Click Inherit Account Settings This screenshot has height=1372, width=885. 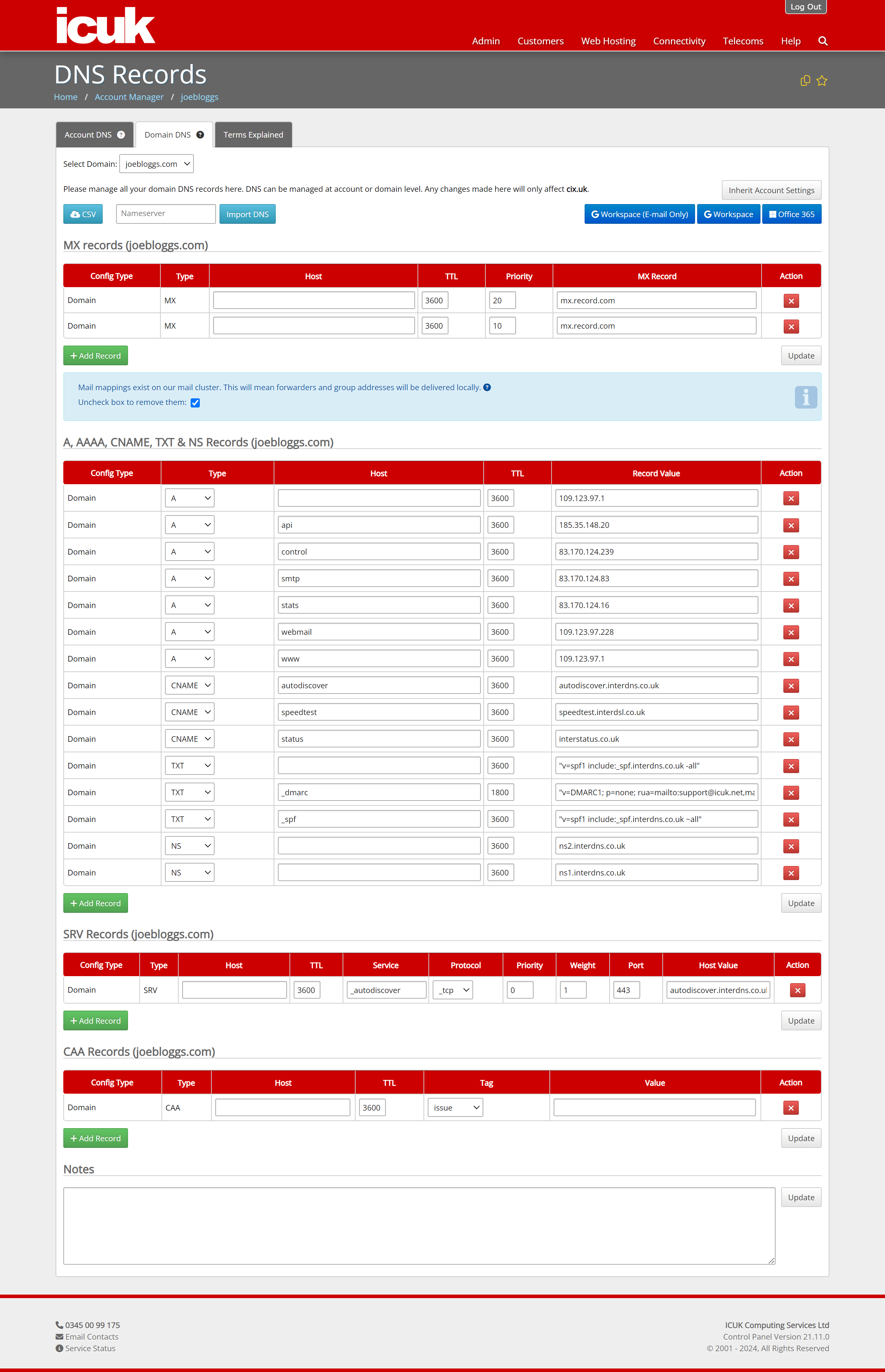coord(771,190)
